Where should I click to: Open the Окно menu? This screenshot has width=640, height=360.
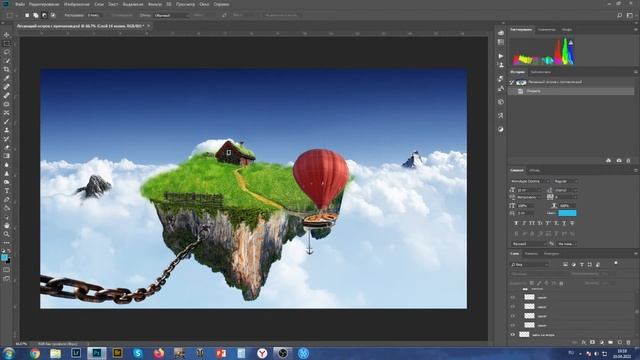[x=204, y=4]
